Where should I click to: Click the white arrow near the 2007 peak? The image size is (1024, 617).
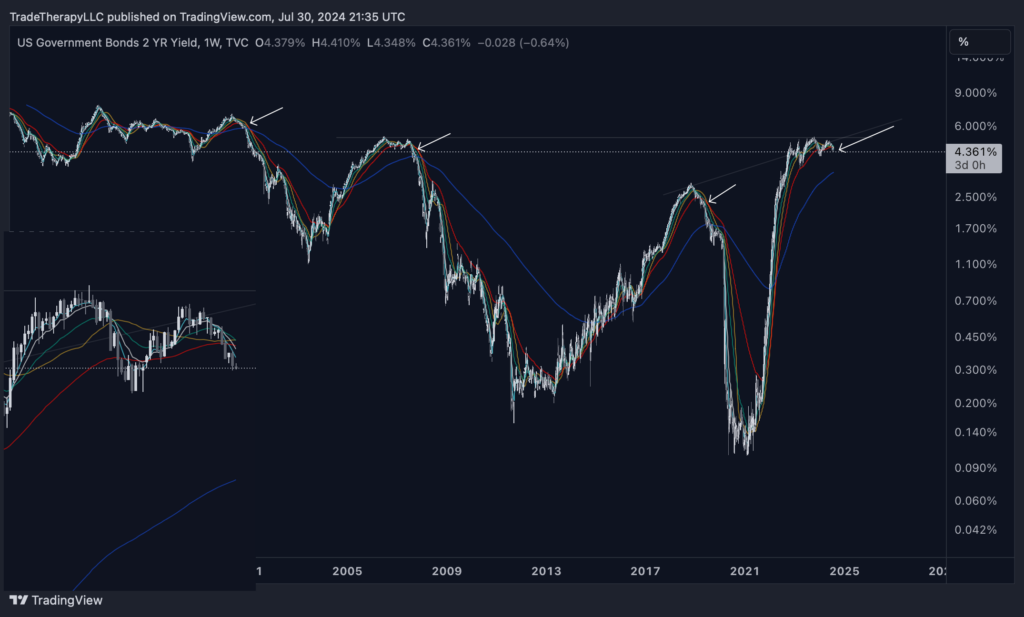click(433, 141)
